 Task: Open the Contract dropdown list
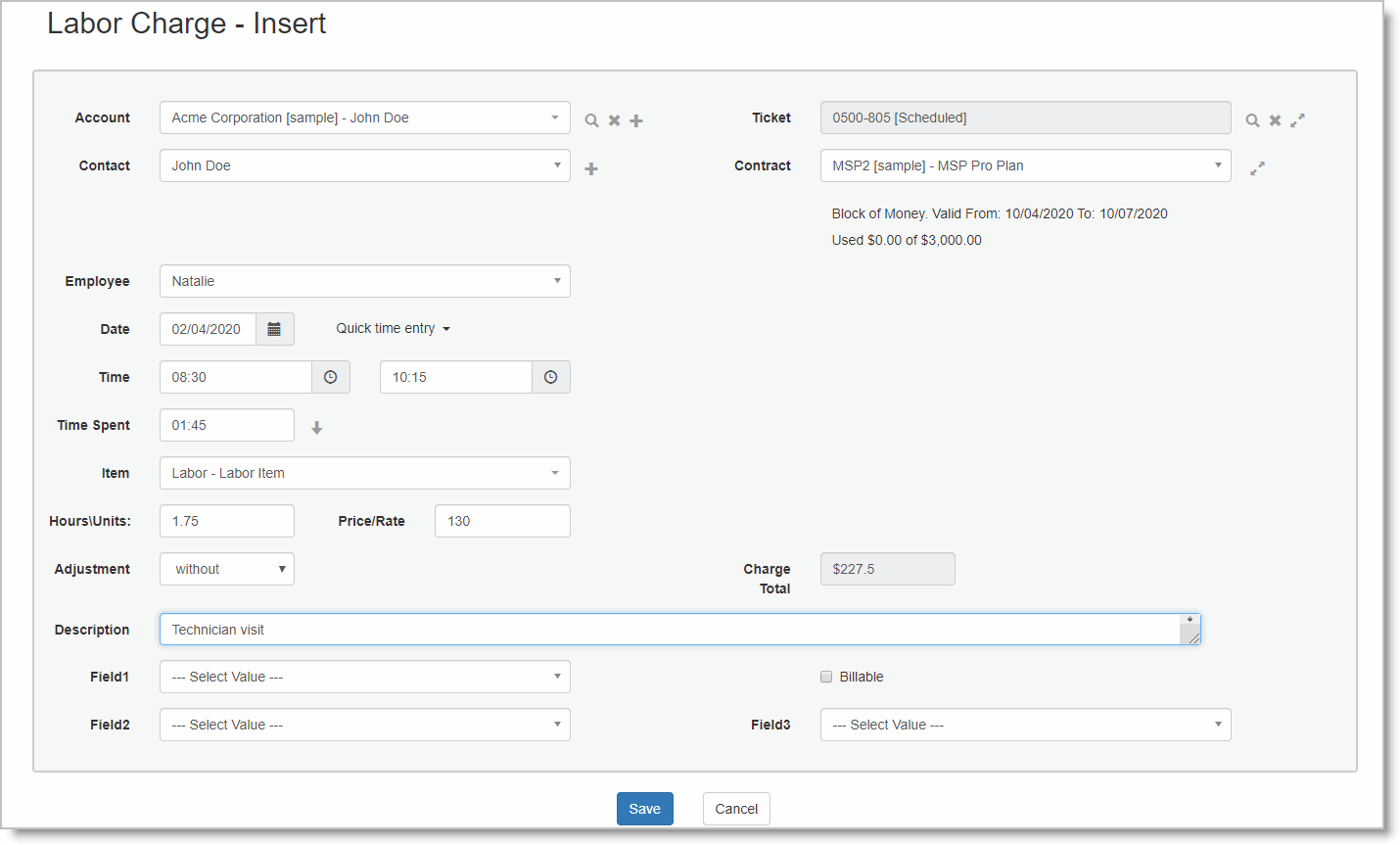tap(1025, 165)
